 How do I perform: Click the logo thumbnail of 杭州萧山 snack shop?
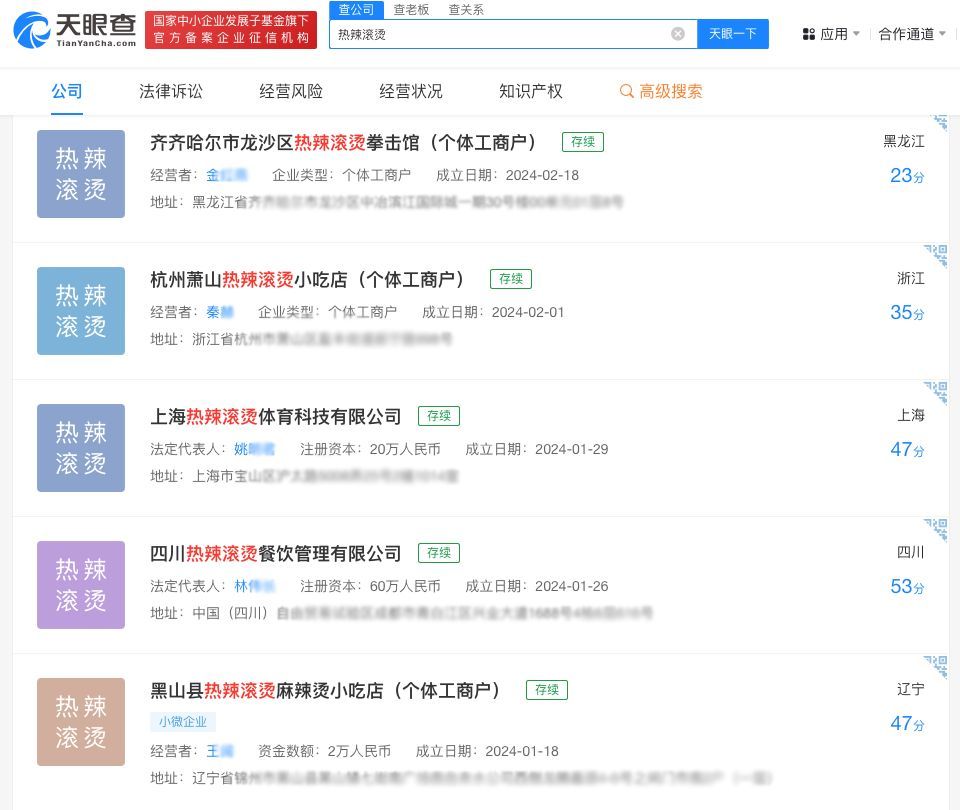coord(81,311)
